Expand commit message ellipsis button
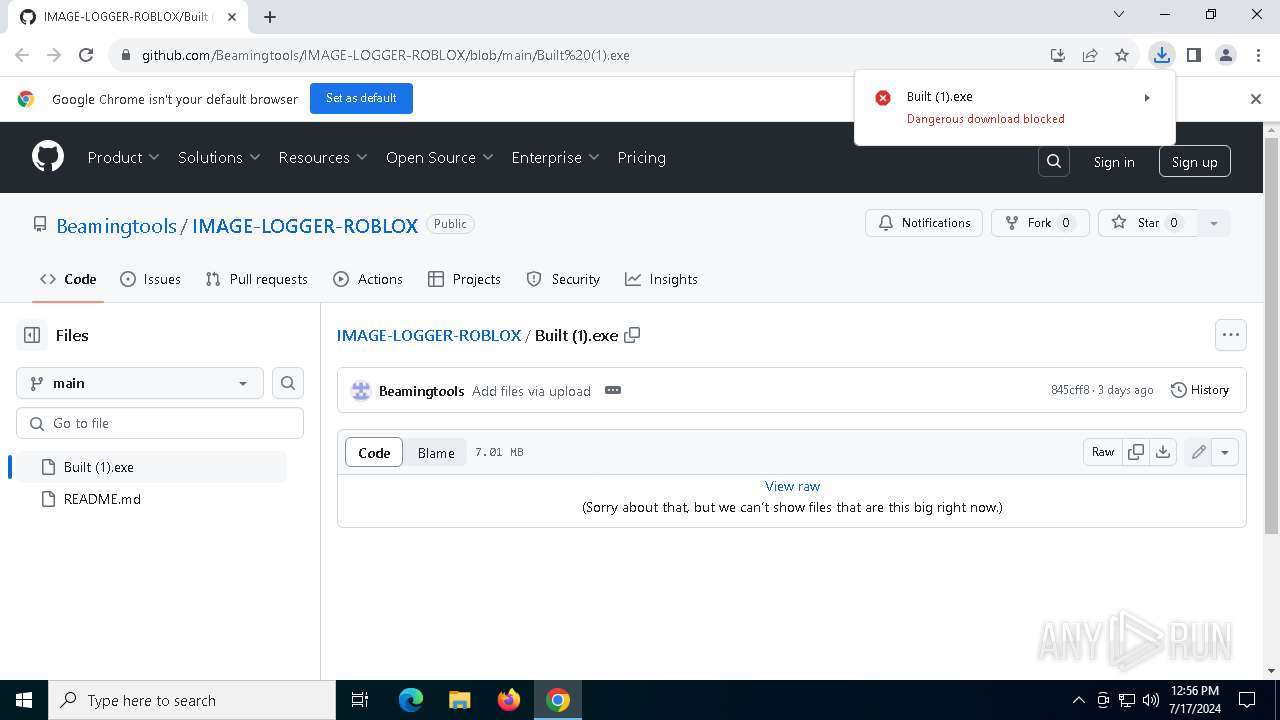Viewport: 1280px width, 720px height. coord(613,390)
